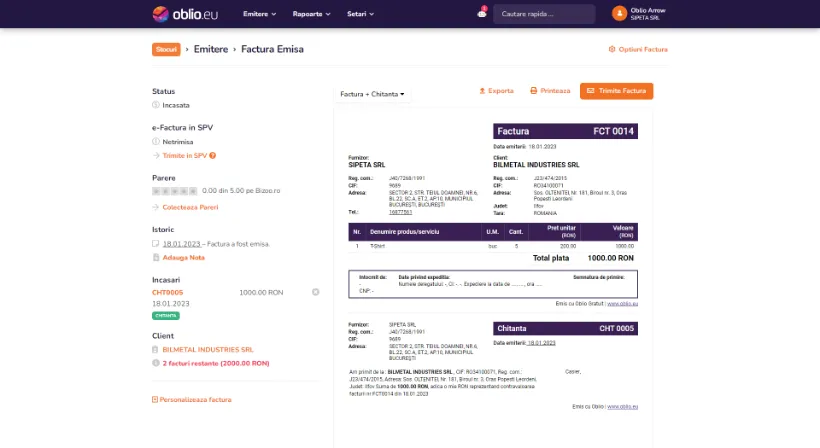Click Colecteaza Pareri link
The width and height of the screenshot is (820, 448).
point(190,208)
